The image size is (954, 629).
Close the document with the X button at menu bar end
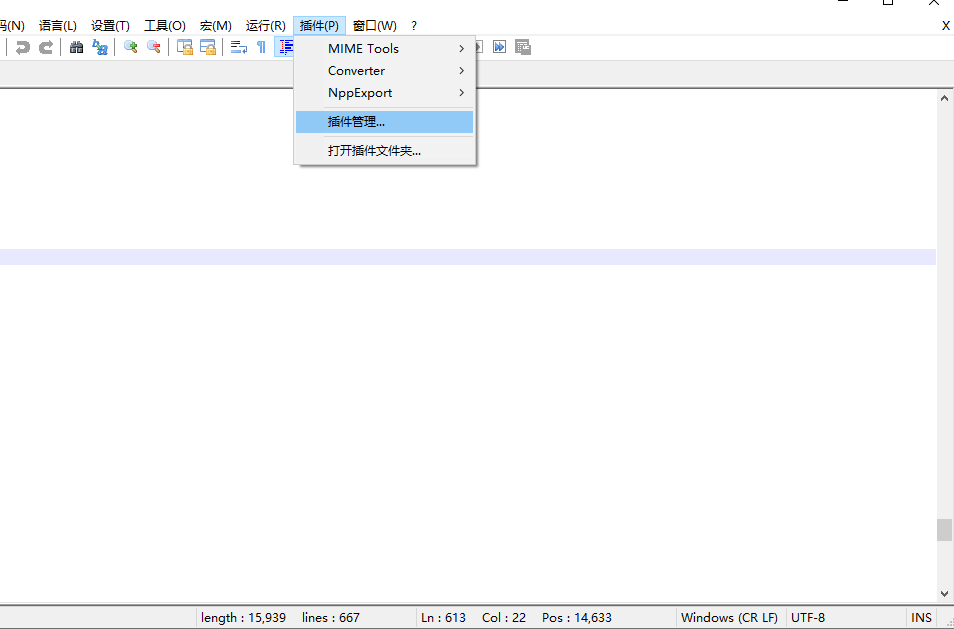pyautogui.click(x=945, y=26)
